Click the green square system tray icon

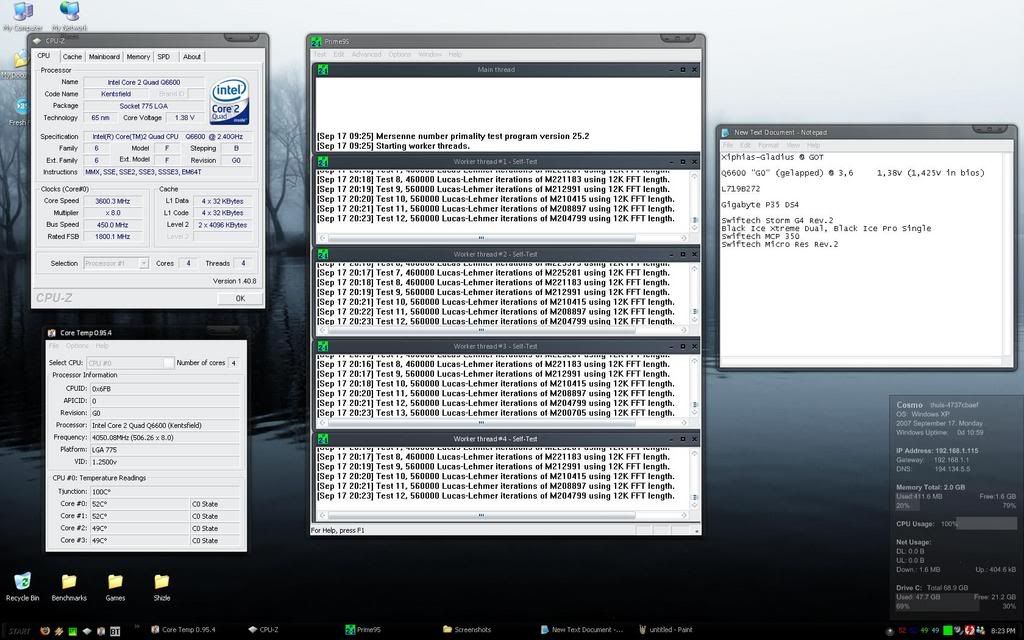(948, 630)
